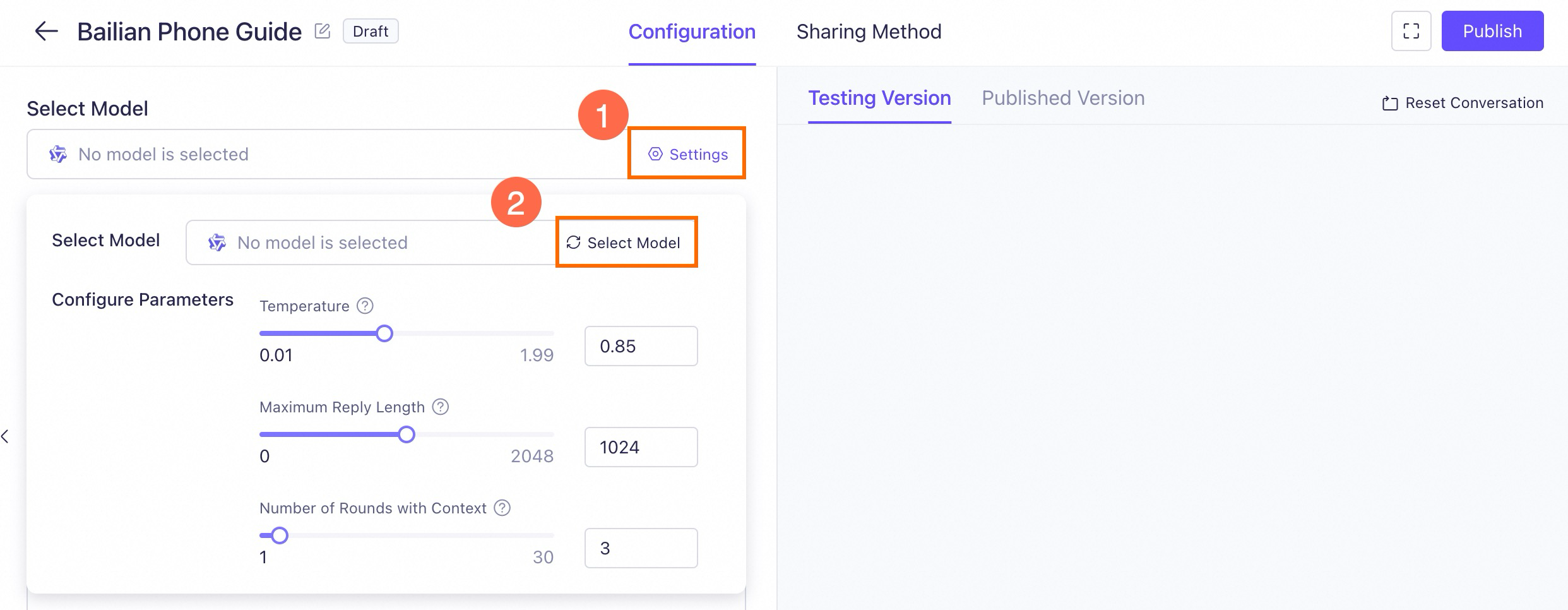The height and width of the screenshot is (610, 1568).
Task: Focus the 1024 reply length field
Action: point(641,447)
